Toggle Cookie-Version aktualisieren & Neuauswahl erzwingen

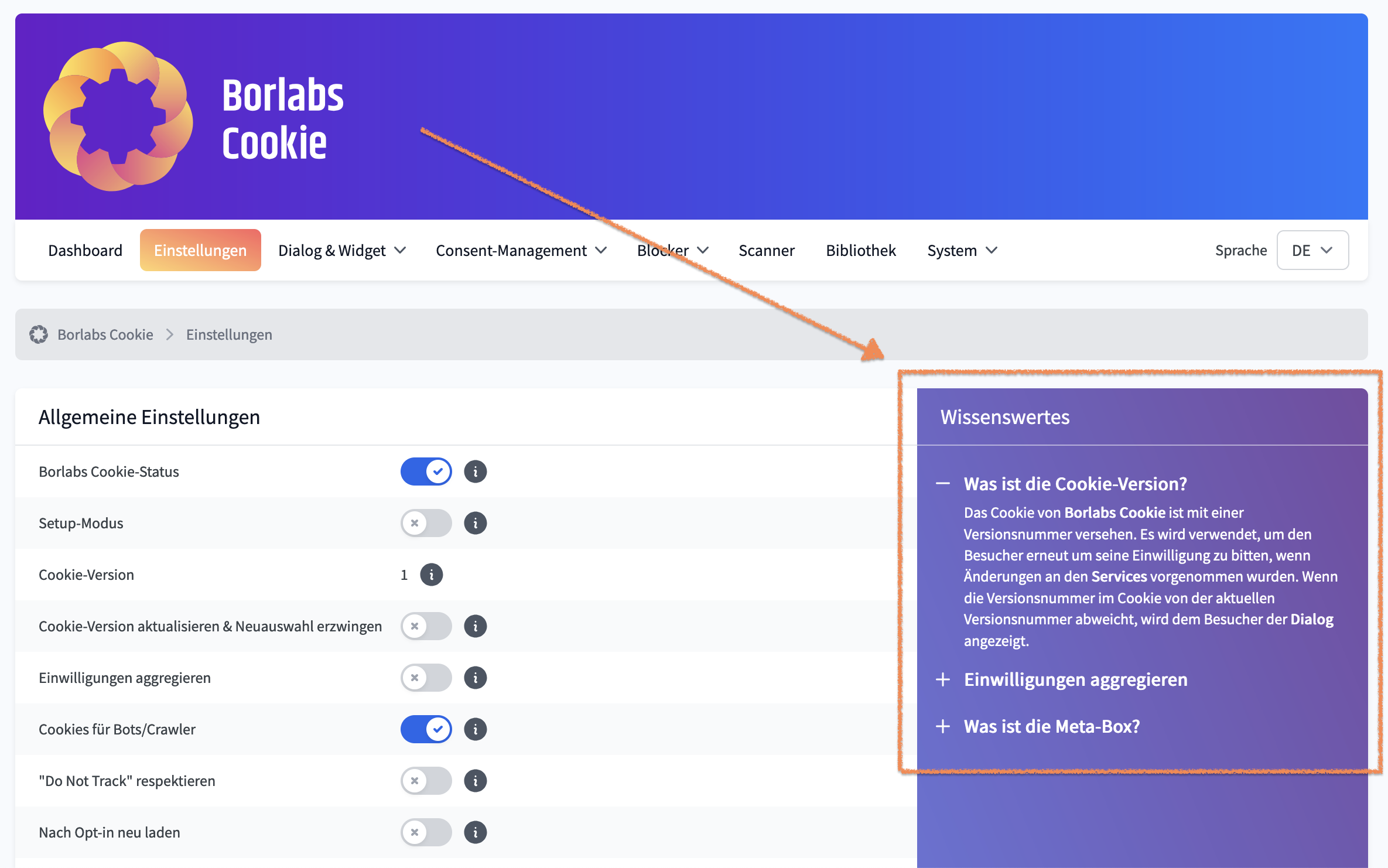426,626
